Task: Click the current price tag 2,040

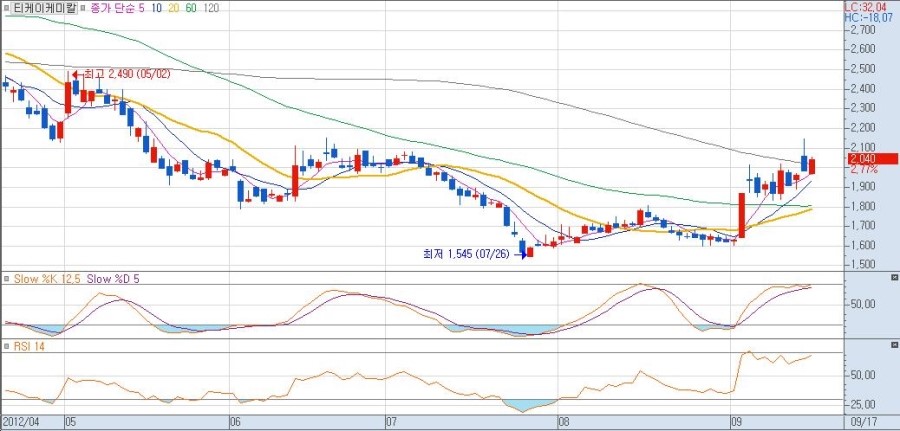Action: click(x=871, y=159)
